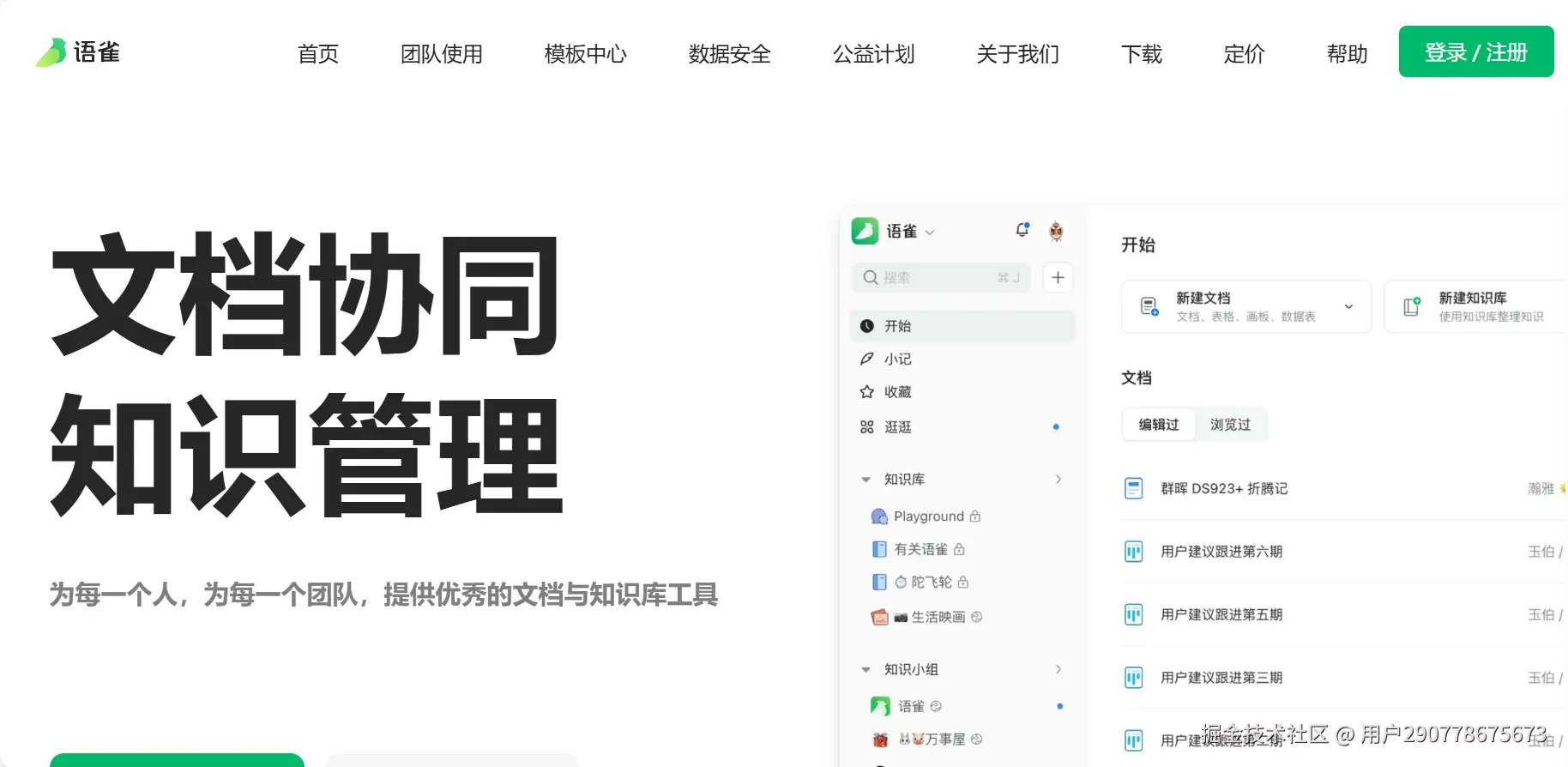
Task: Switch to the 编辑过 tab
Action: [1159, 425]
